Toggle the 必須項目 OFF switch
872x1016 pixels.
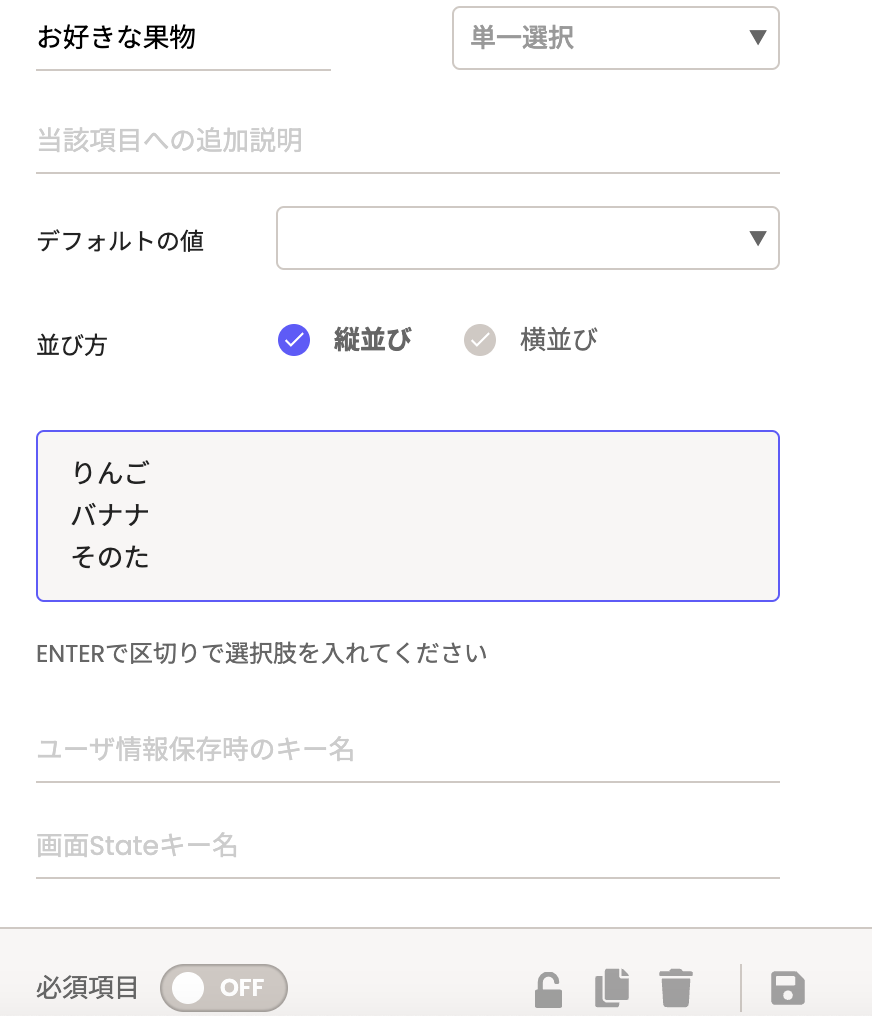tap(224, 988)
